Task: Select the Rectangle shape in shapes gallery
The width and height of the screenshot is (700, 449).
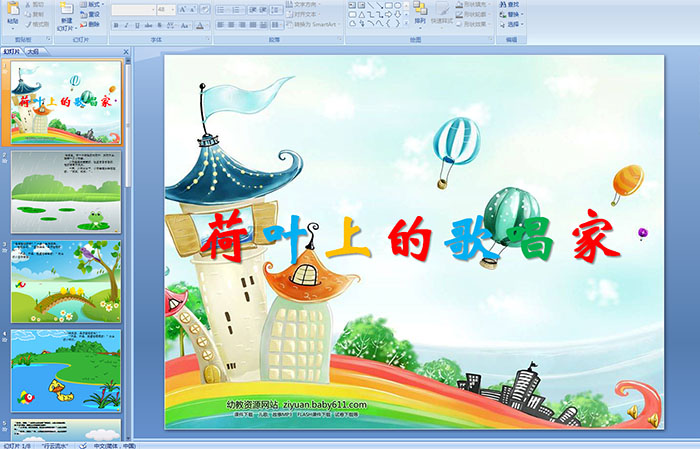Action: click(x=389, y=5)
